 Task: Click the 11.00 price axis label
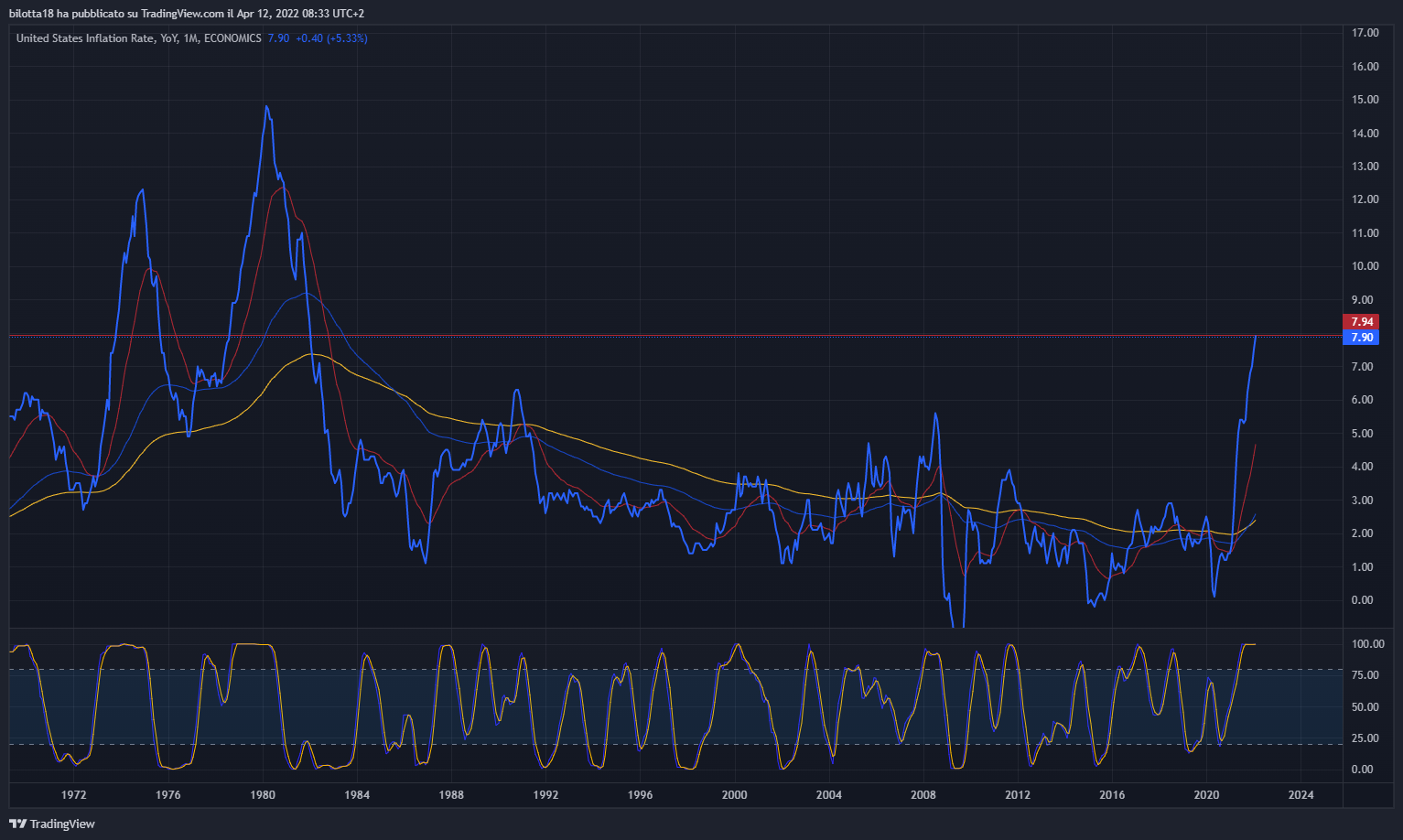pos(1365,233)
